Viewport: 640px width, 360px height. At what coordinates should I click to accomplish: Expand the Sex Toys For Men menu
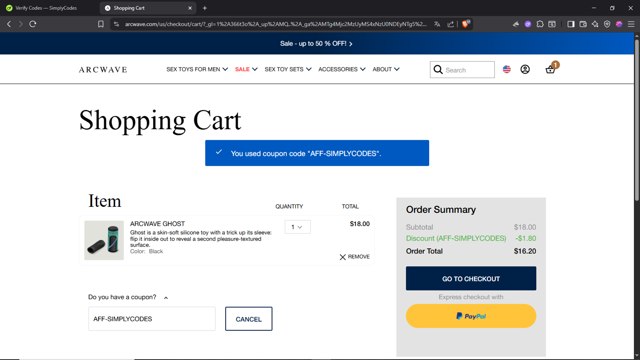click(197, 69)
